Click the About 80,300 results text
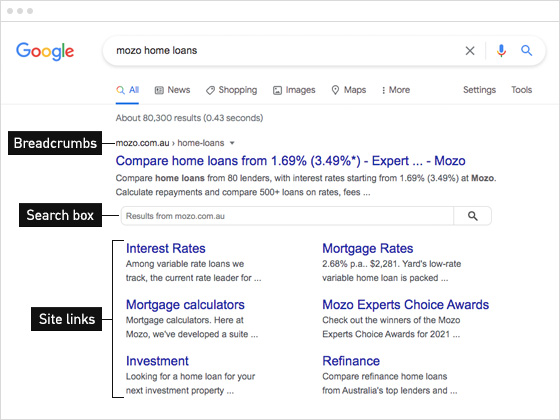Screen dimensions: 560x420 tap(189, 118)
